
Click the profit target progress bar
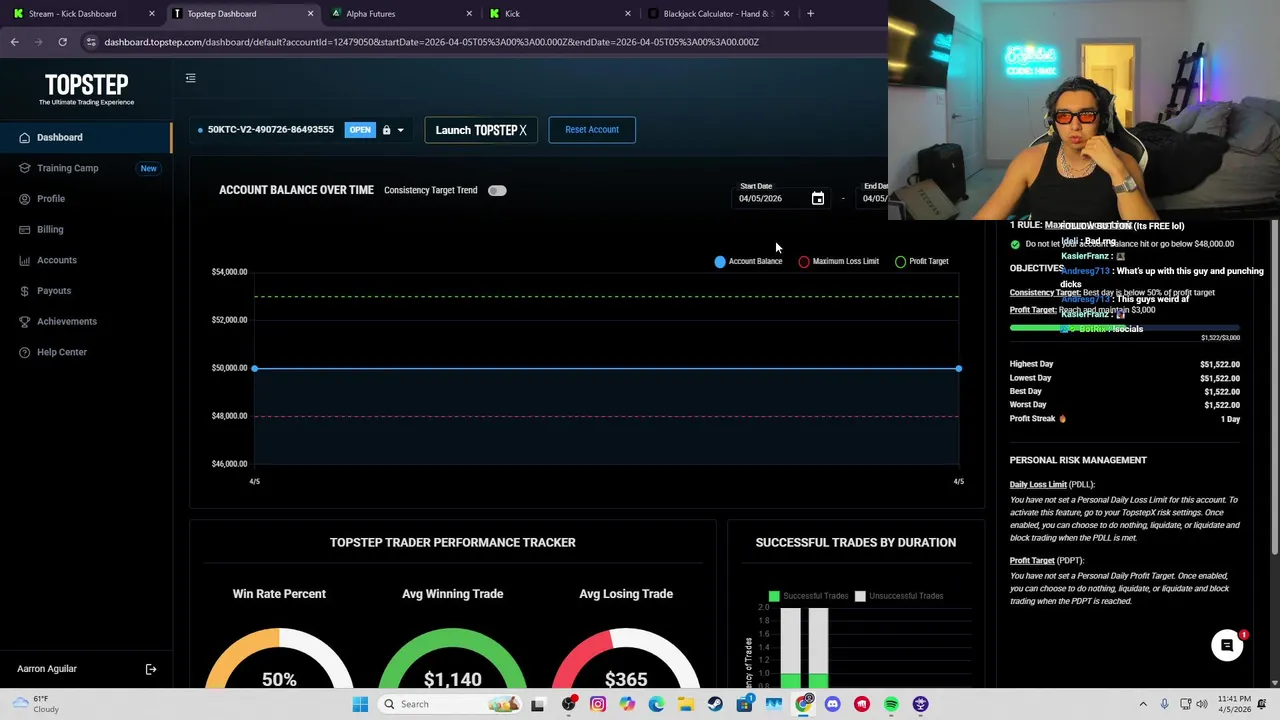pos(1125,328)
